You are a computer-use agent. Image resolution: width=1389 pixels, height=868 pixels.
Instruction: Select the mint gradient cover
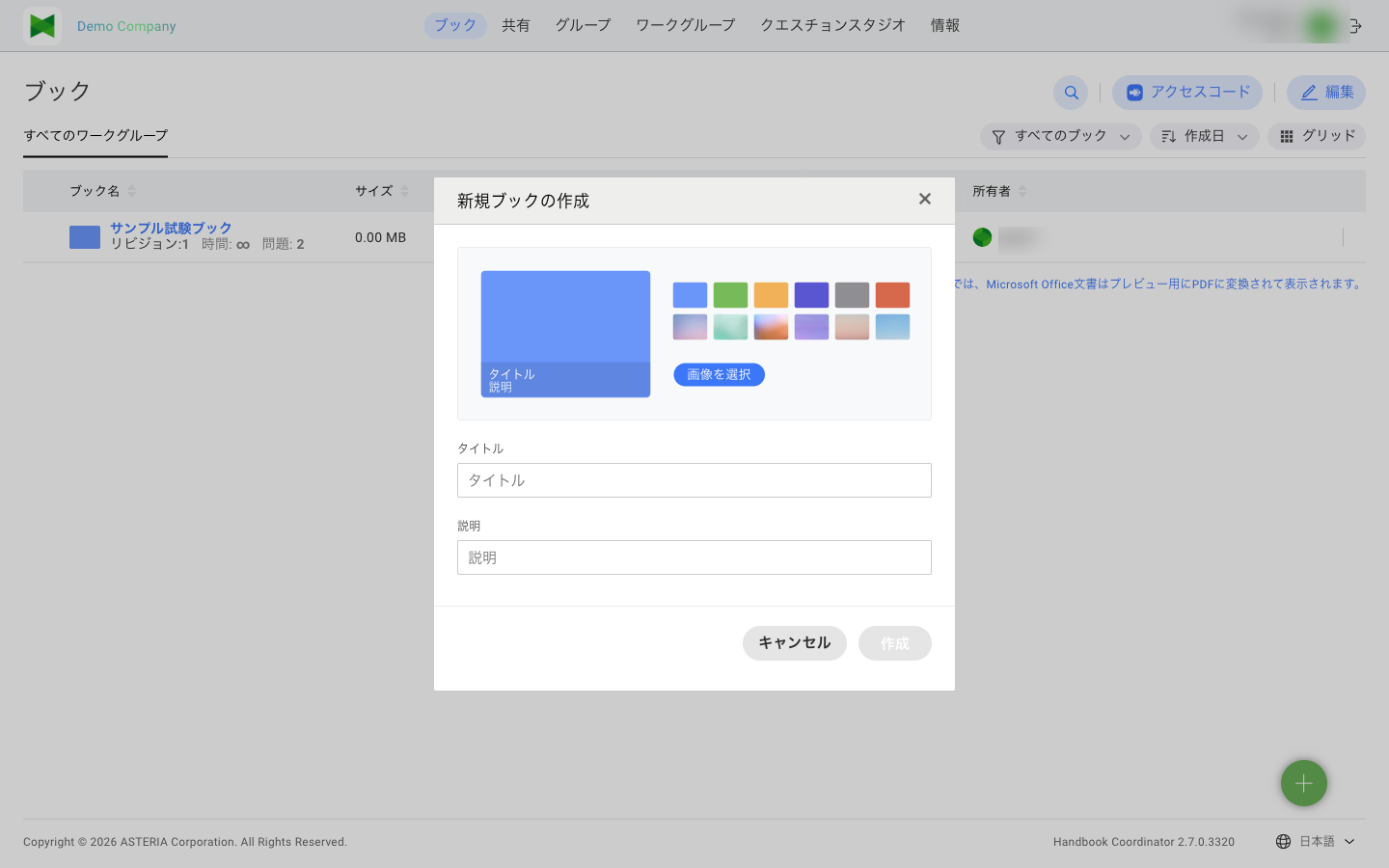click(x=730, y=327)
